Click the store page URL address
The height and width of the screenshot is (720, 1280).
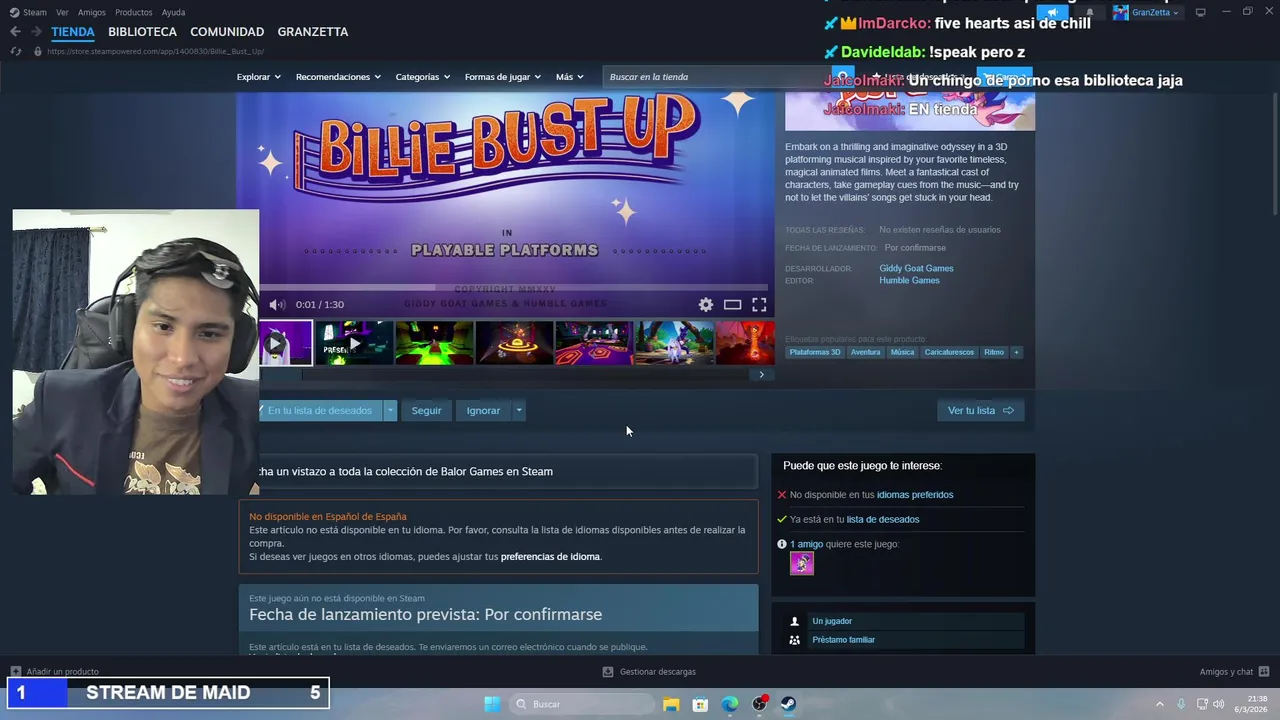coord(155,51)
